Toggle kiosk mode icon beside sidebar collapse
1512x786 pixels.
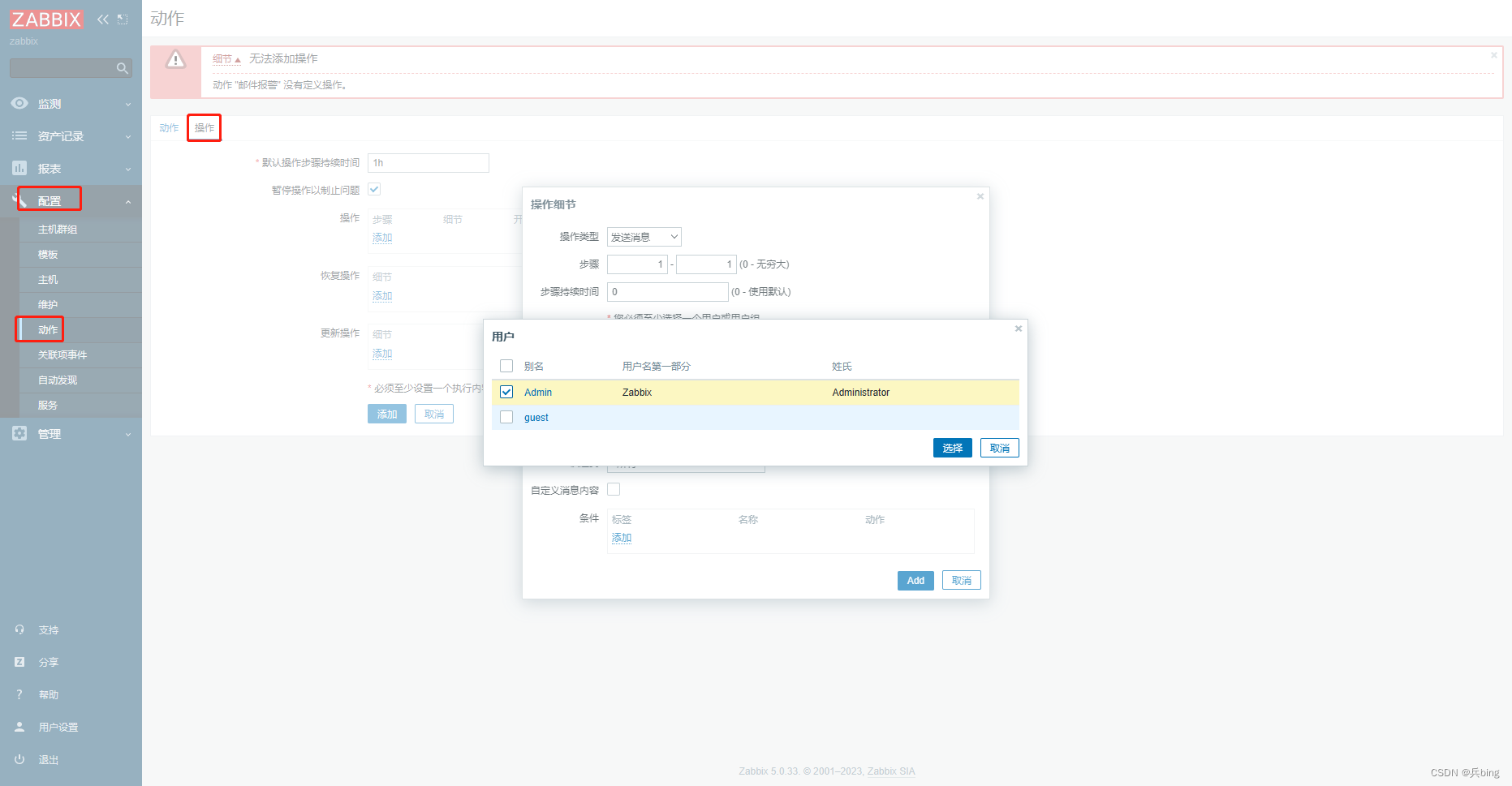[x=123, y=19]
